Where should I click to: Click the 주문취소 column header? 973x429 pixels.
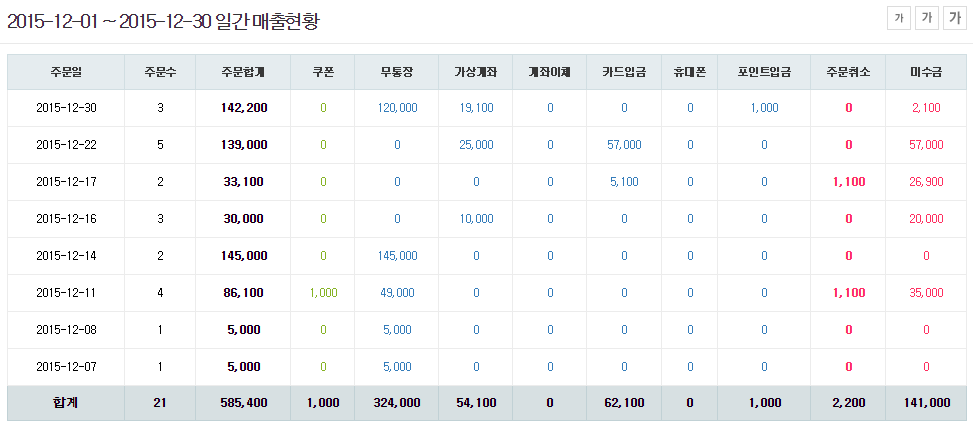848,72
